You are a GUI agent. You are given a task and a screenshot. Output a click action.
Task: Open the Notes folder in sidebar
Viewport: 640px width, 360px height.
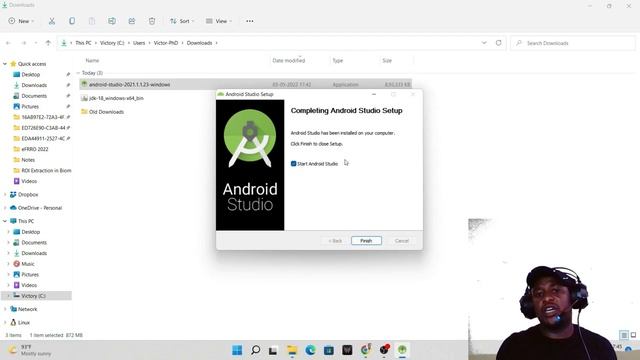click(28, 160)
